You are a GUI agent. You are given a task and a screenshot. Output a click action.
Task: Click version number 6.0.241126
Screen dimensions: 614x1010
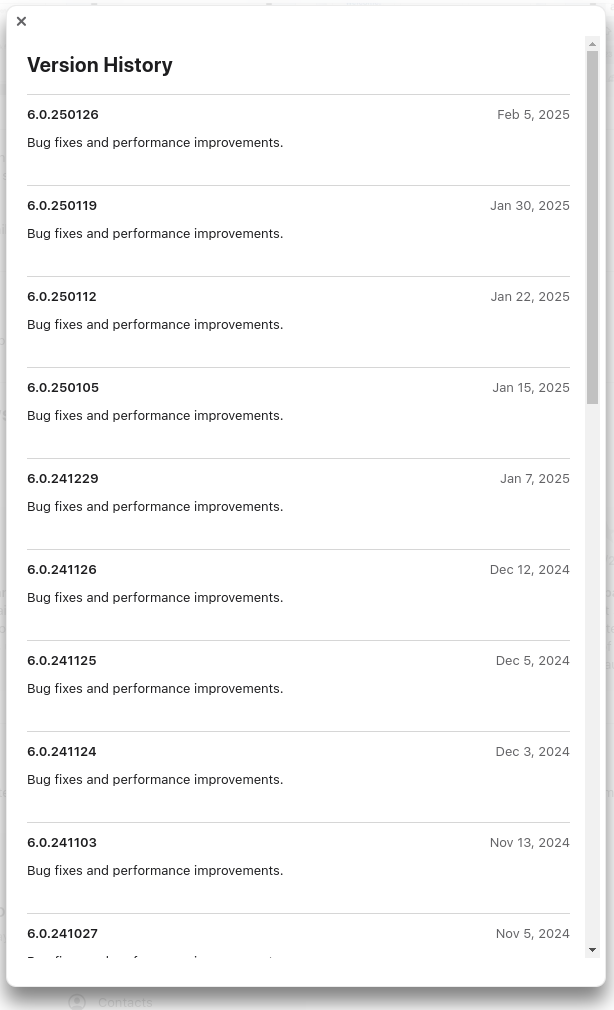(62, 570)
